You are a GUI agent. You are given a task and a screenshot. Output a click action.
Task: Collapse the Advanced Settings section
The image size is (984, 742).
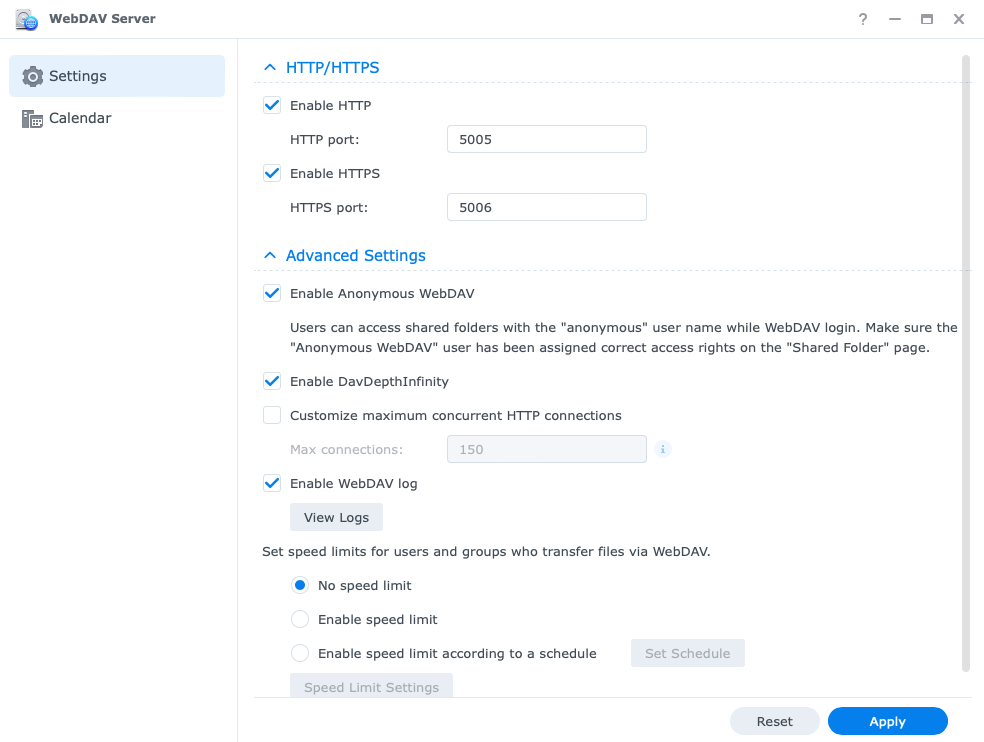coord(268,255)
